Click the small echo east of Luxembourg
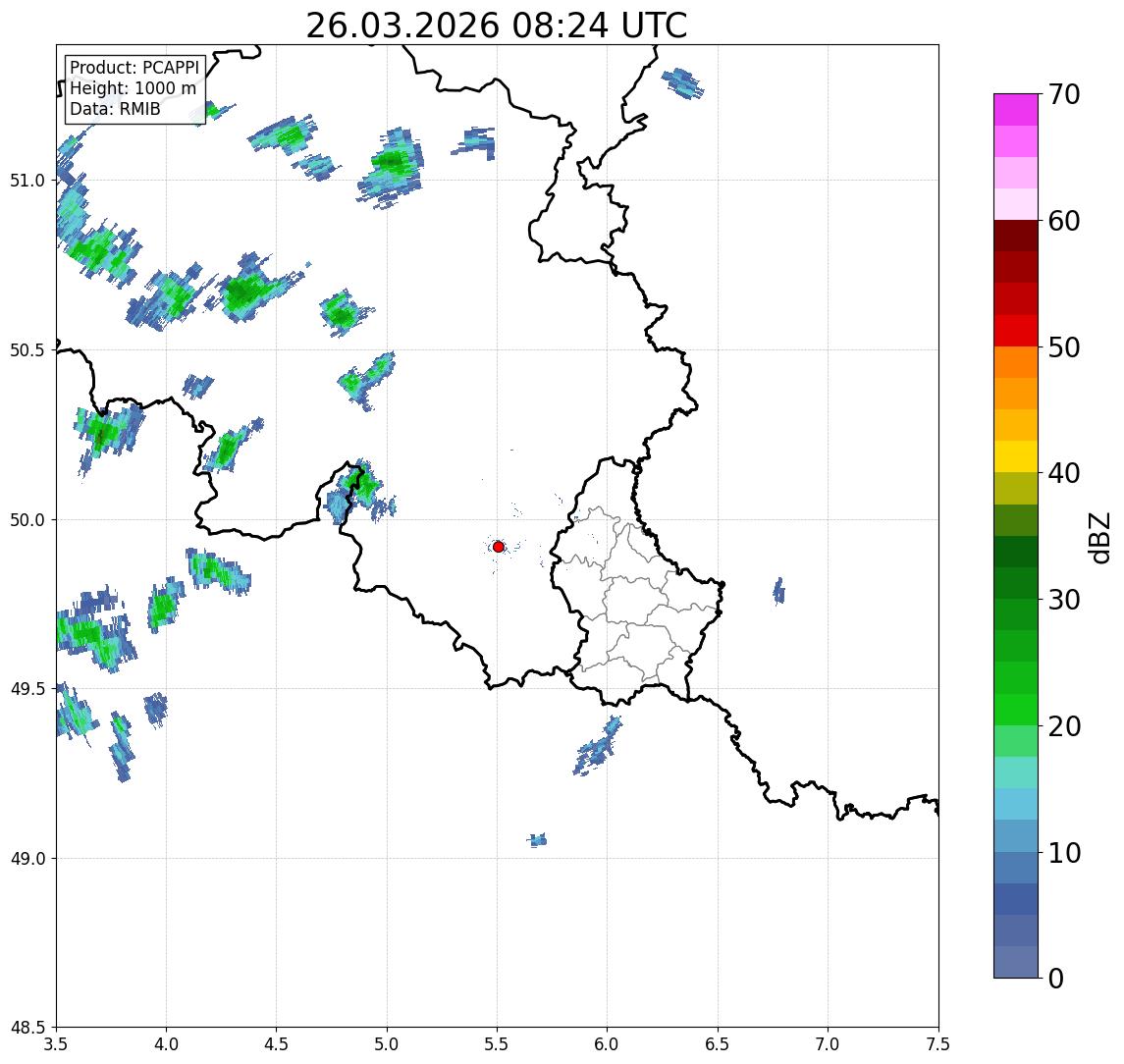 pyautogui.click(x=778, y=590)
